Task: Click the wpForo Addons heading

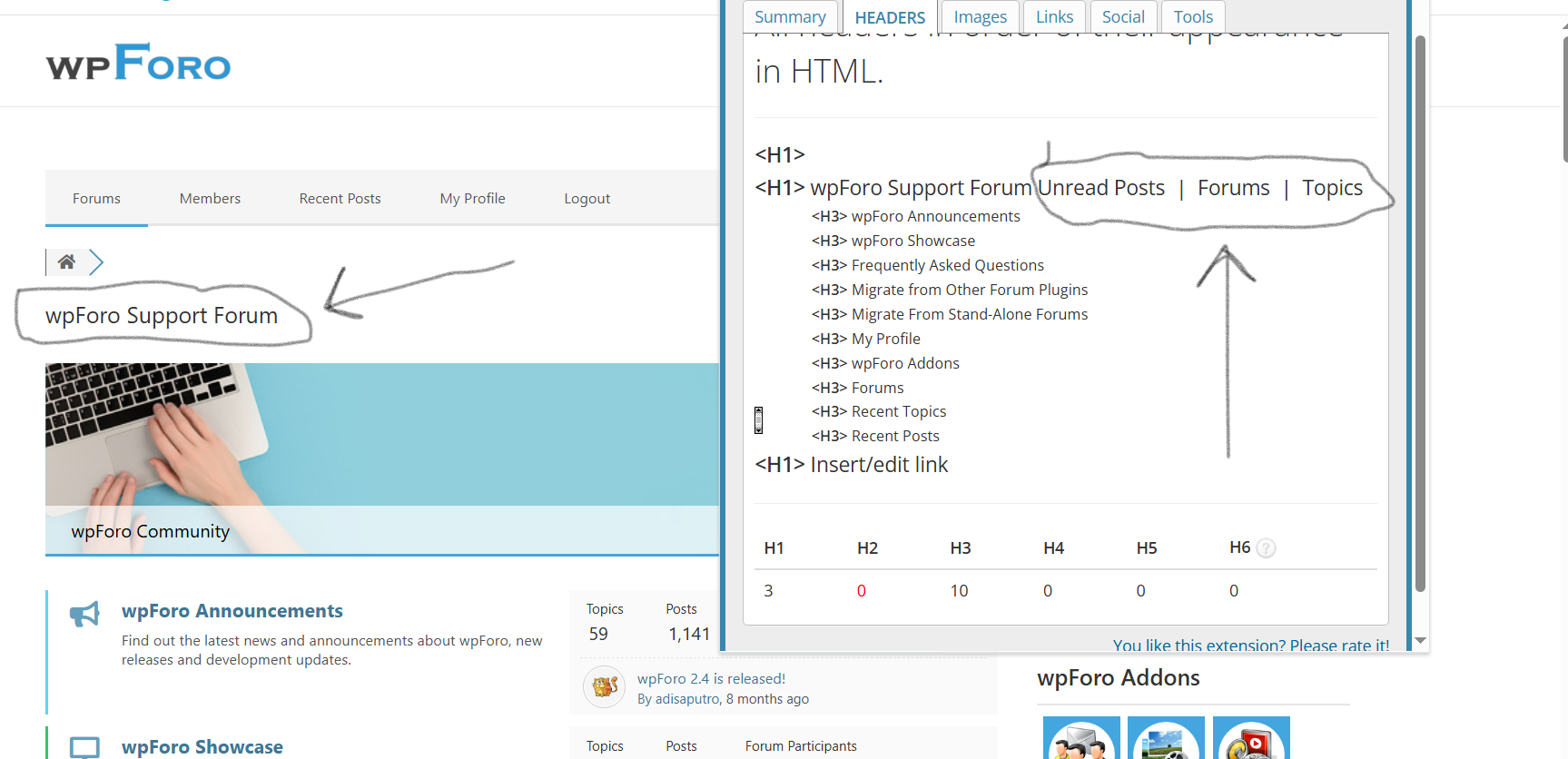Action: click(x=1119, y=677)
